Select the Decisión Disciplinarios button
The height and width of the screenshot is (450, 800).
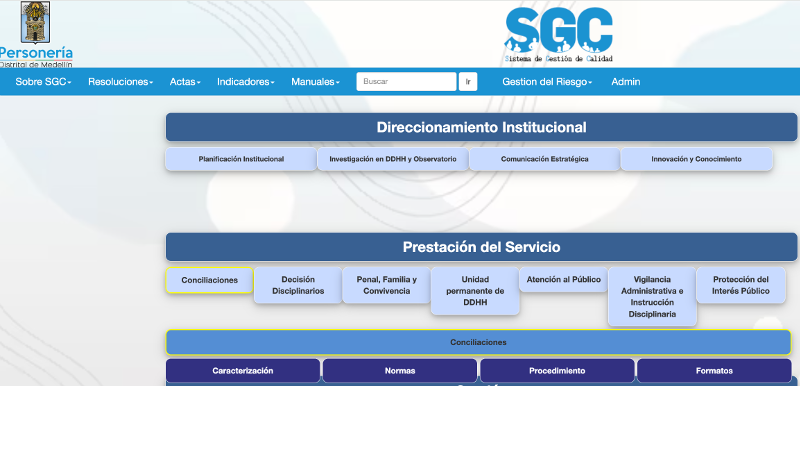298,285
